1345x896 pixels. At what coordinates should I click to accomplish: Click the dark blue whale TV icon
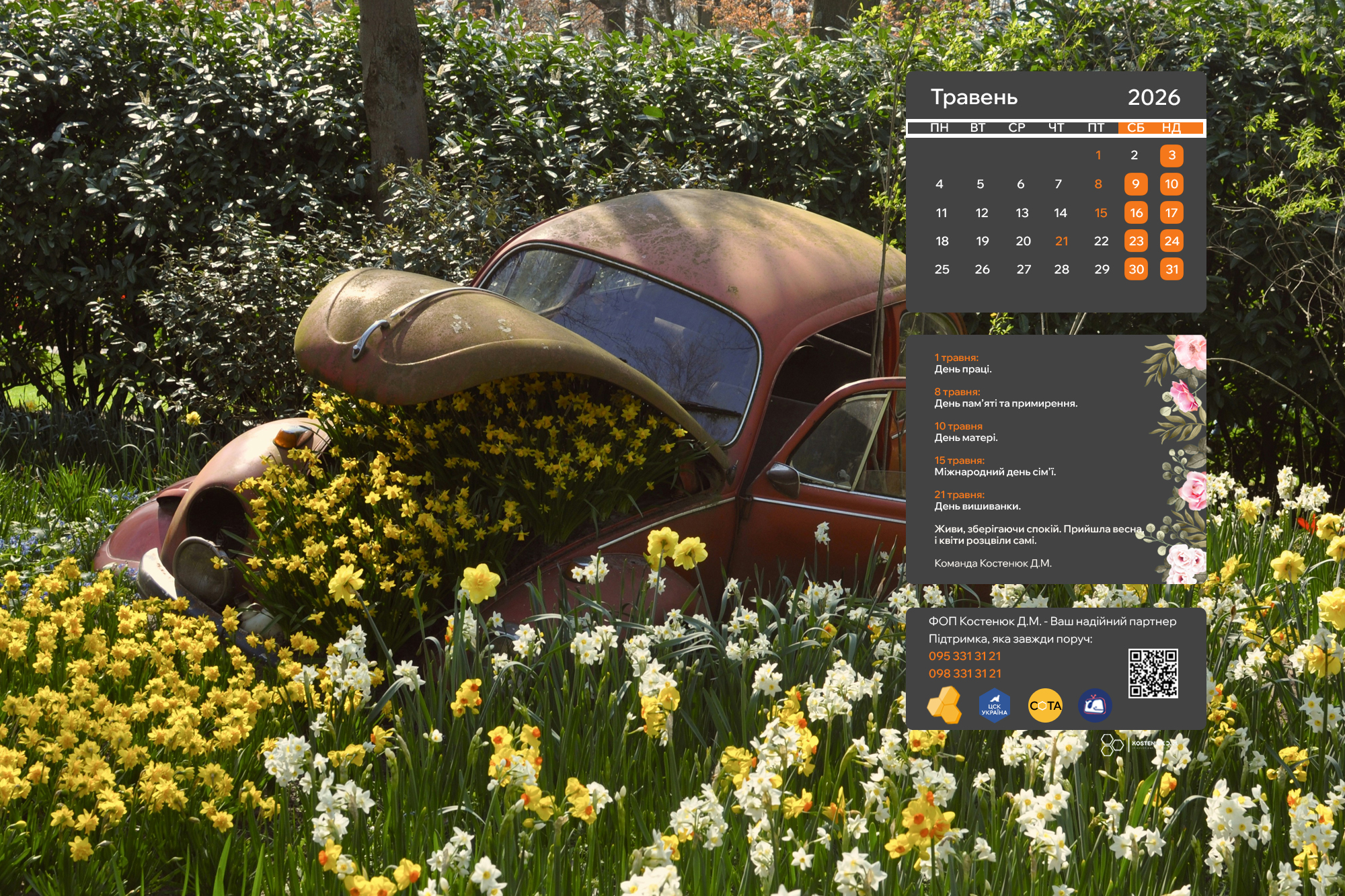(1095, 706)
